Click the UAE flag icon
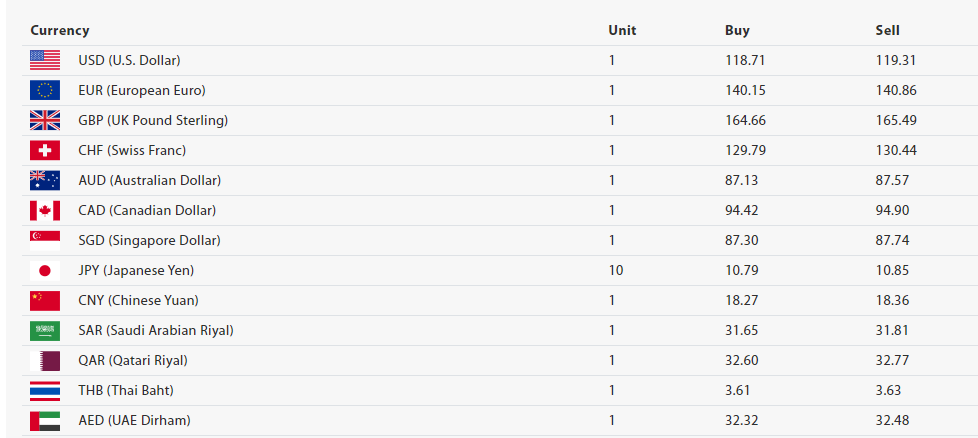Image resolution: width=978 pixels, height=438 pixels. point(45,420)
